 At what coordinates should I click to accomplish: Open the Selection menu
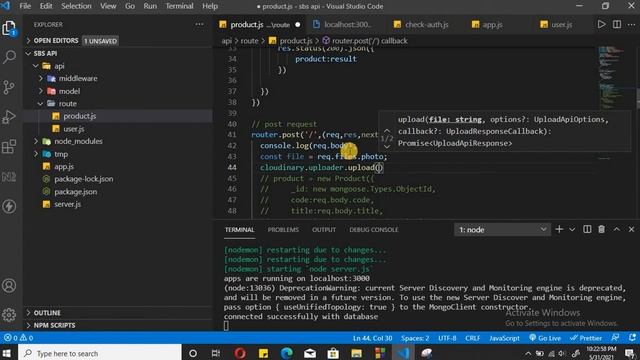[76, 6]
